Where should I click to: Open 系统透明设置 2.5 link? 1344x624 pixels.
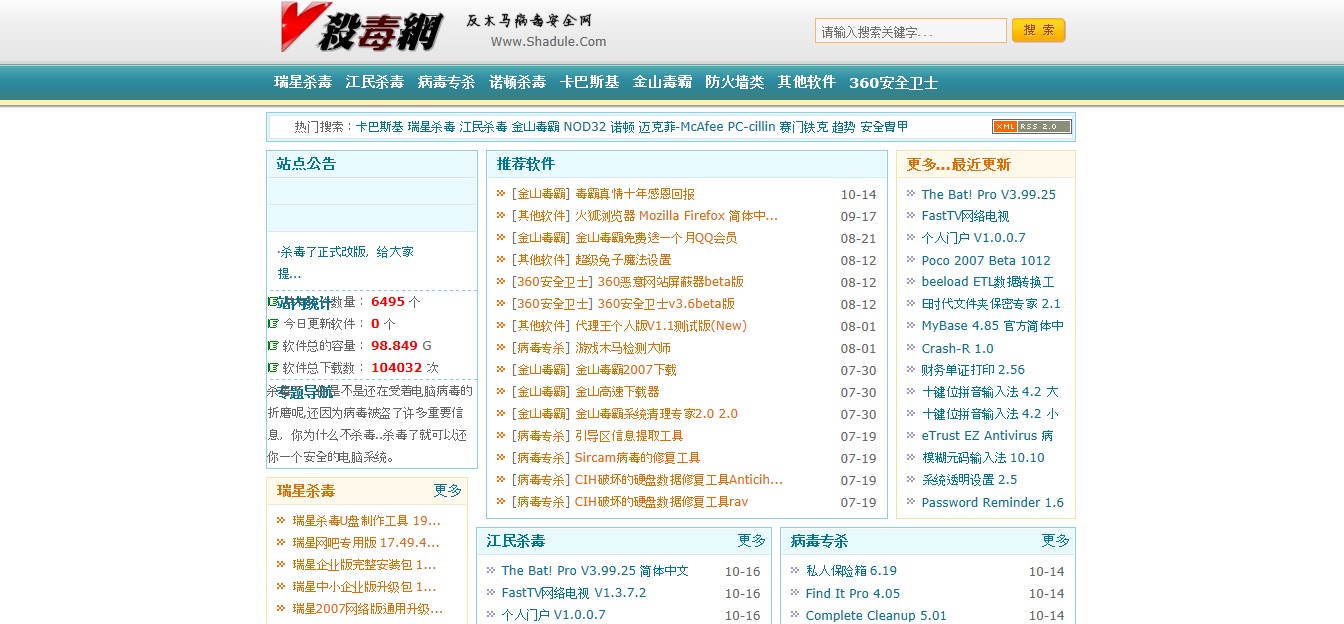pyautogui.click(x=969, y=480)
